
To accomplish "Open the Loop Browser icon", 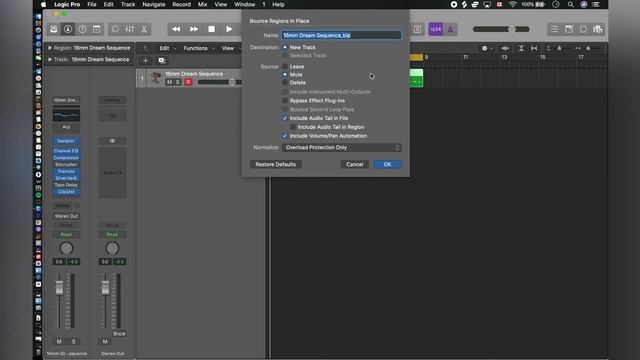I will pos(583,29).
